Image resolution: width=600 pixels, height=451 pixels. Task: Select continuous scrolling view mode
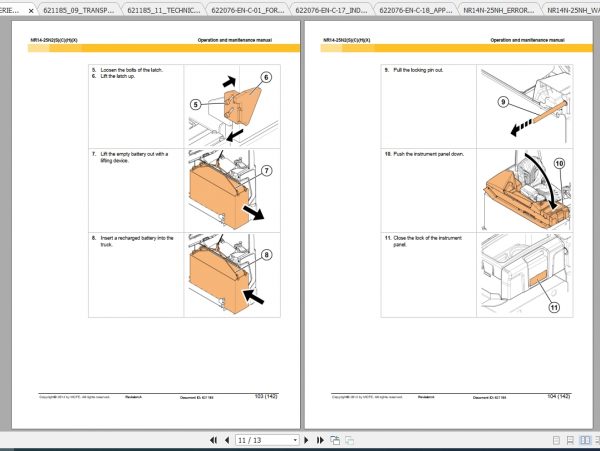pos(570,440)
